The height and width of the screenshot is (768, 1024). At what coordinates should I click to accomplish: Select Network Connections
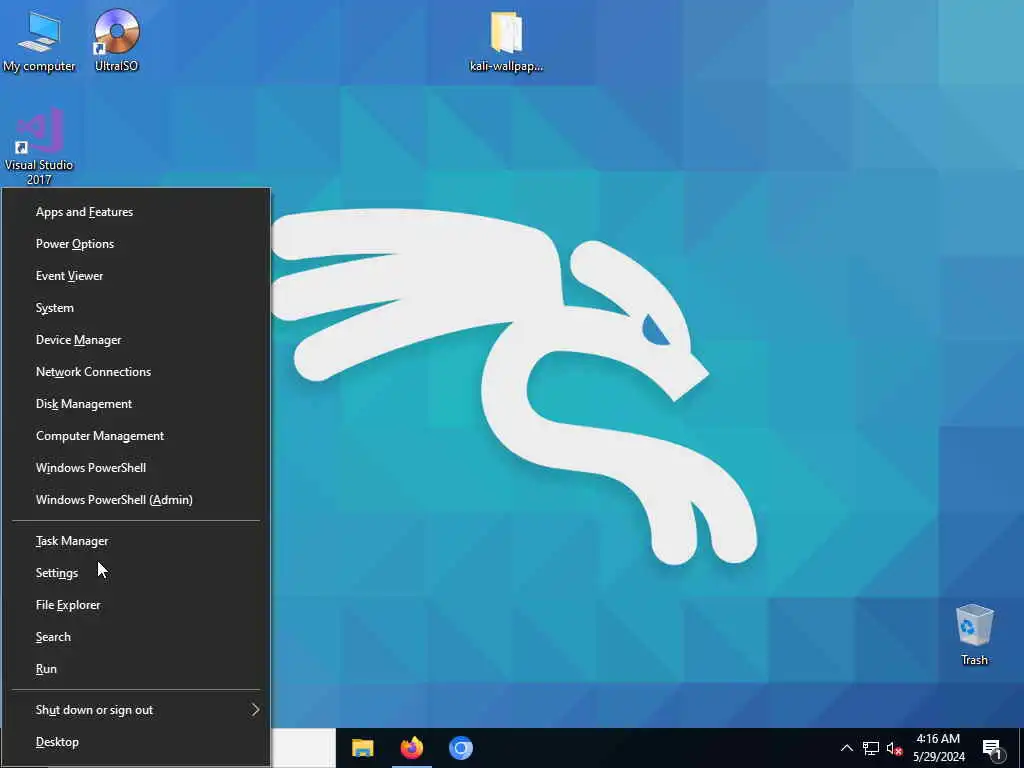[x=136, y=372]
